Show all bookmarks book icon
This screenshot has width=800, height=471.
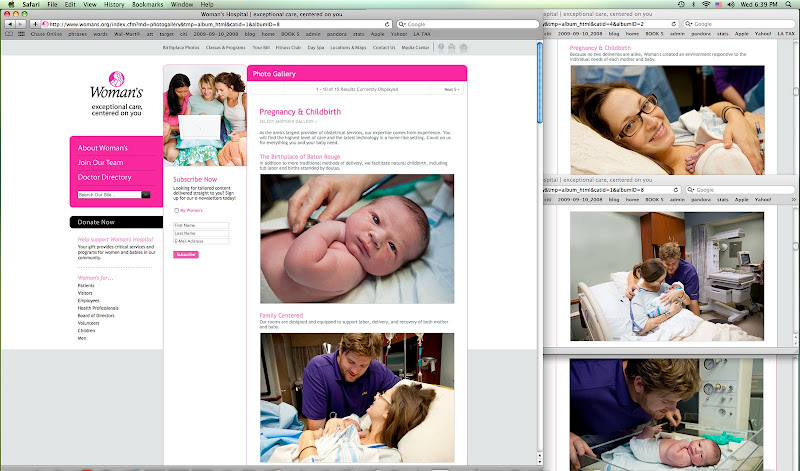pyautogui.click(x=9, y=34)
